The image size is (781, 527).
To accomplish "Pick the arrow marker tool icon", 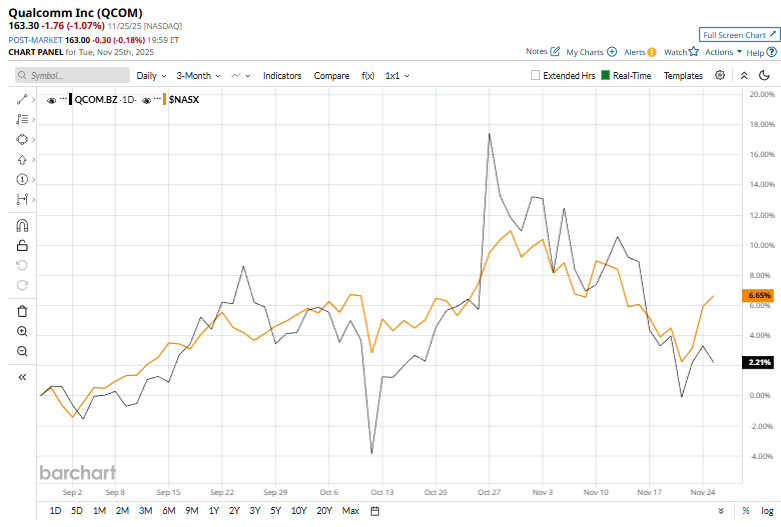I will (x=22, y=160).
